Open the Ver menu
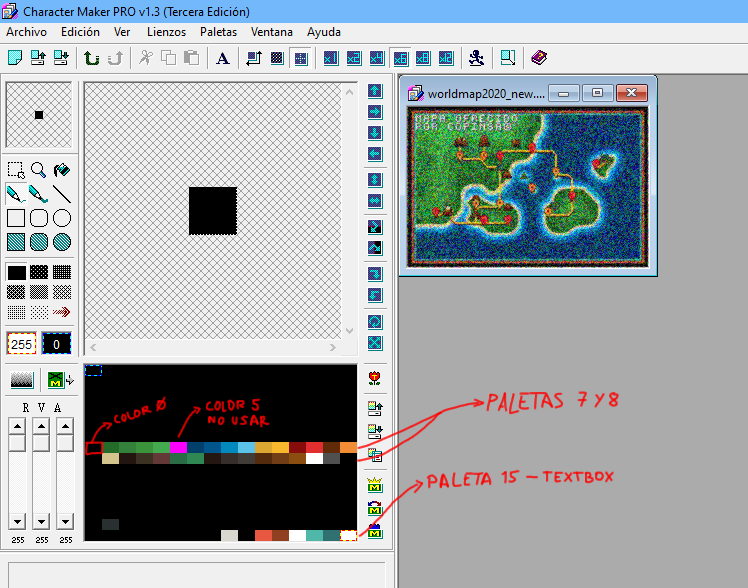 122,32
